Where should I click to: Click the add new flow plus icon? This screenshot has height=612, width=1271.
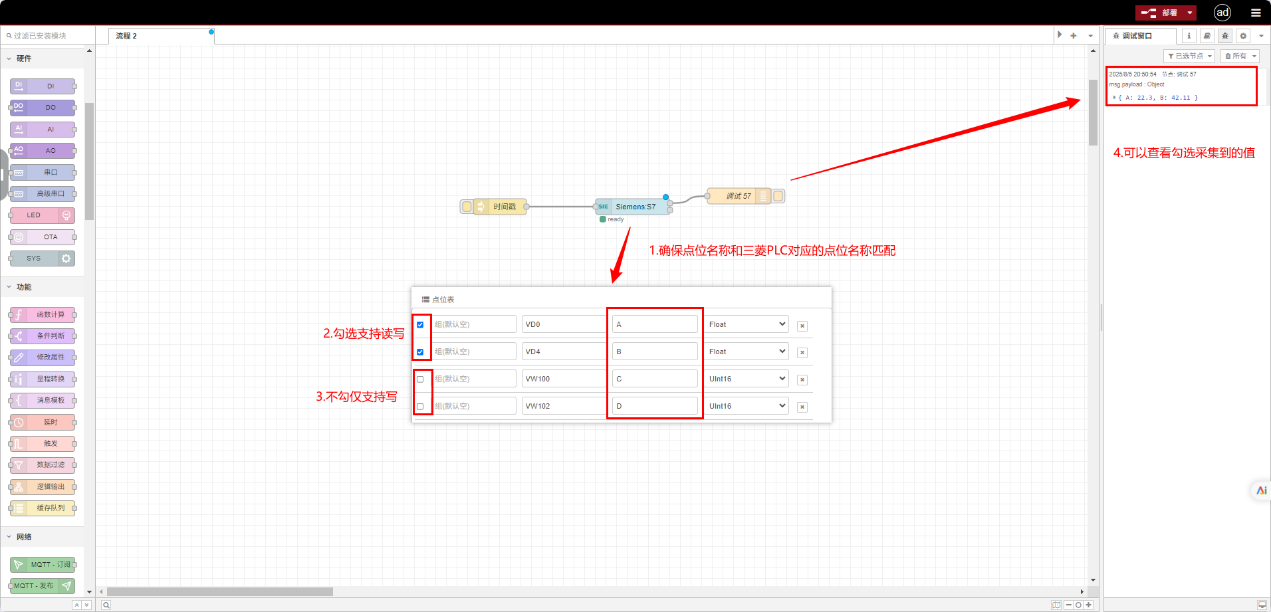(1073, 35)
